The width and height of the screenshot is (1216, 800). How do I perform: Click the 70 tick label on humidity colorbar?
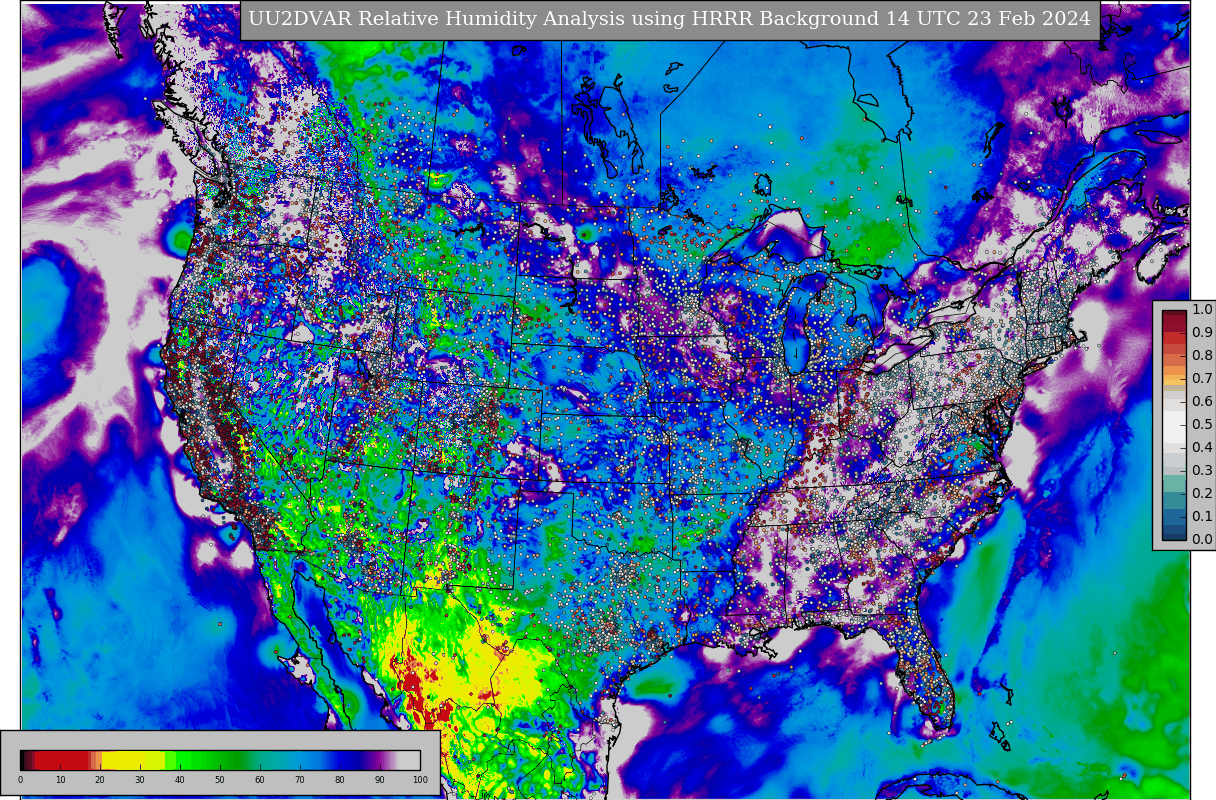[300, 779]
